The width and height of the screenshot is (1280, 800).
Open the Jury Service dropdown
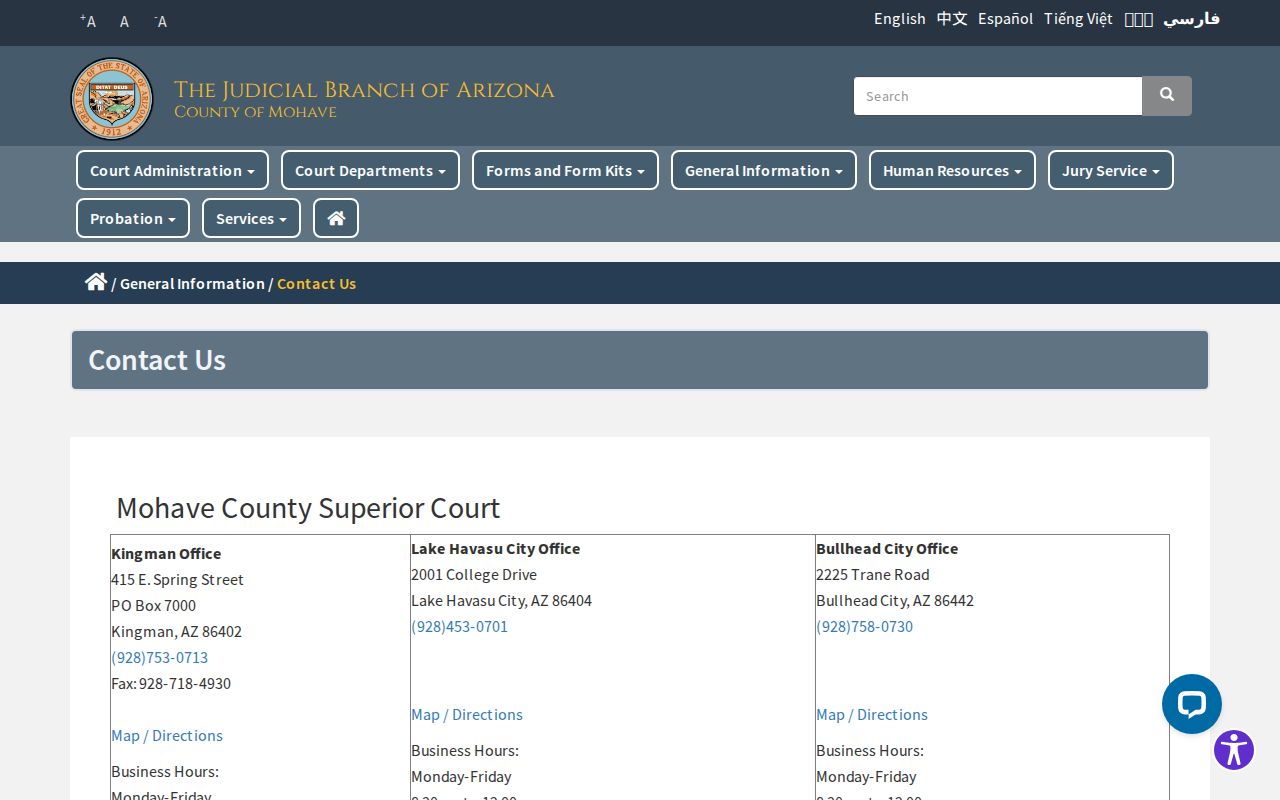pyautogui.click(x=1111, y=170)
